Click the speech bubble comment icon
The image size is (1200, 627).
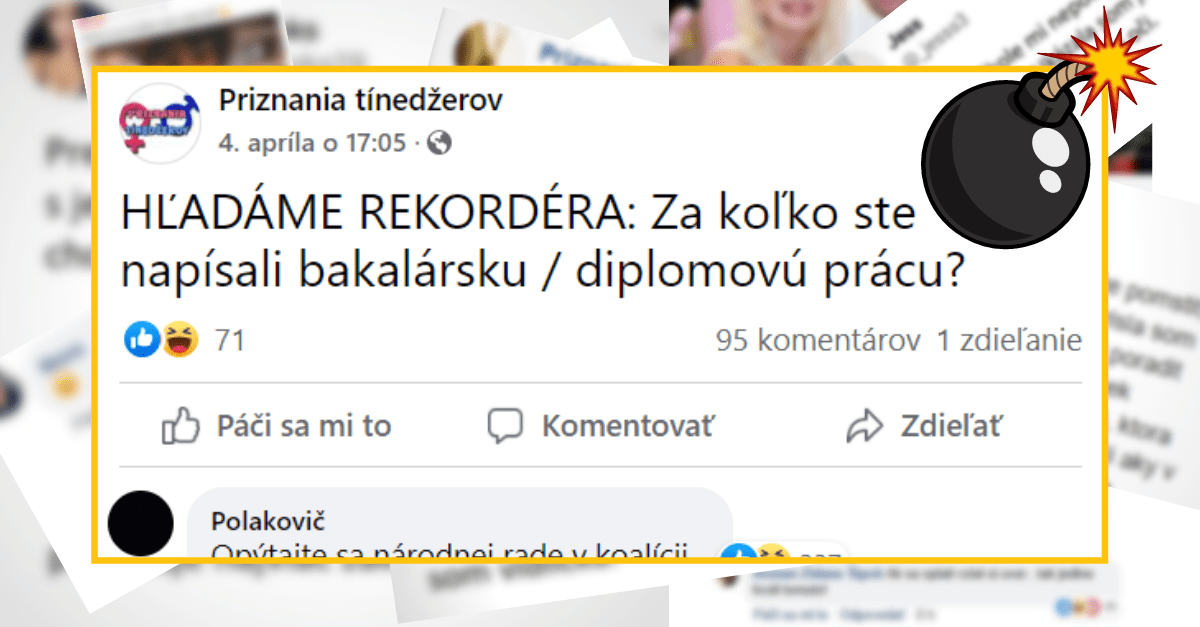[x=506, y=426]
